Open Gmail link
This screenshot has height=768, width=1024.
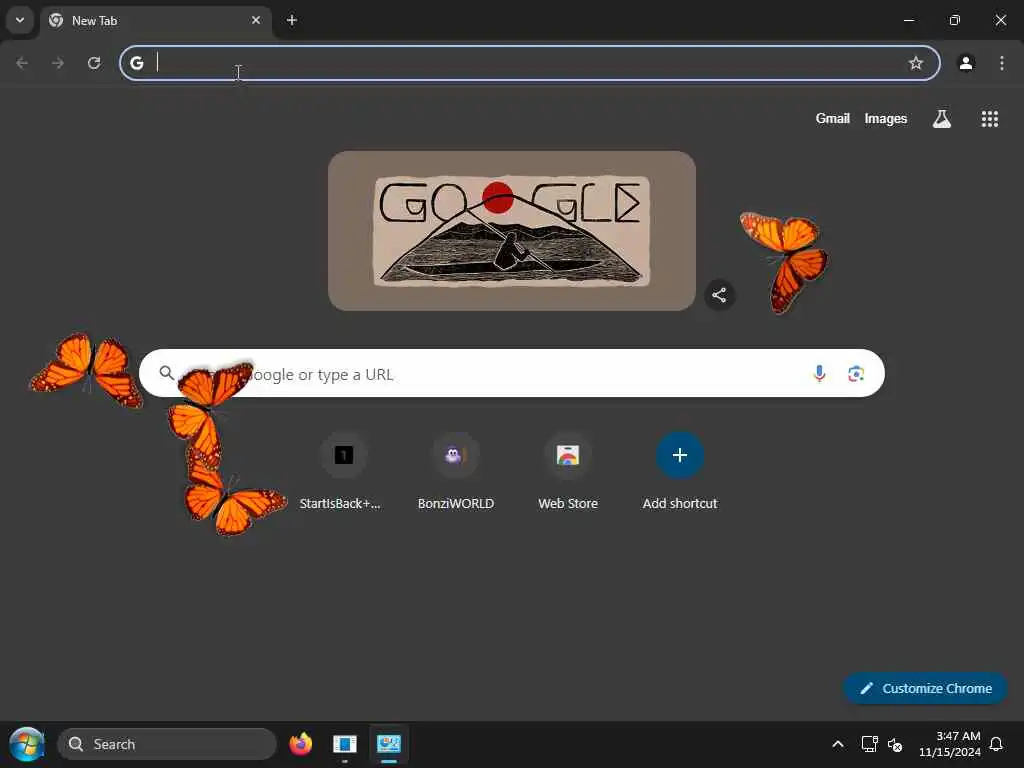tap(833, 118)
